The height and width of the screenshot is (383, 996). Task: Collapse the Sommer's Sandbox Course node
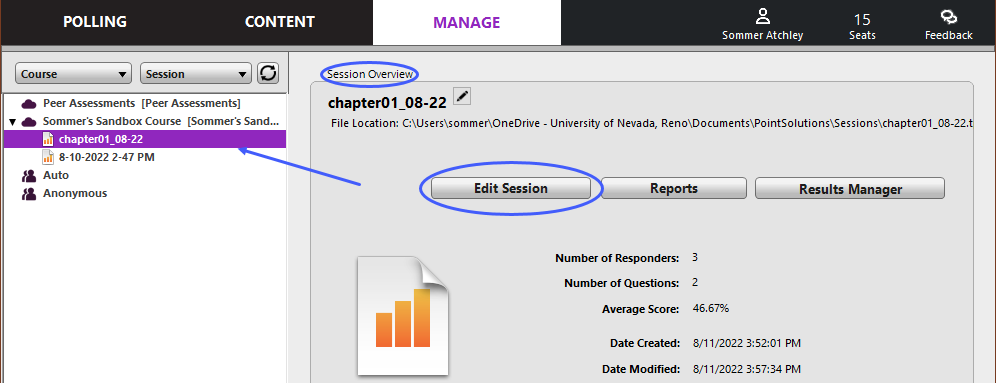pyautogui.click(x=12, y=121)
